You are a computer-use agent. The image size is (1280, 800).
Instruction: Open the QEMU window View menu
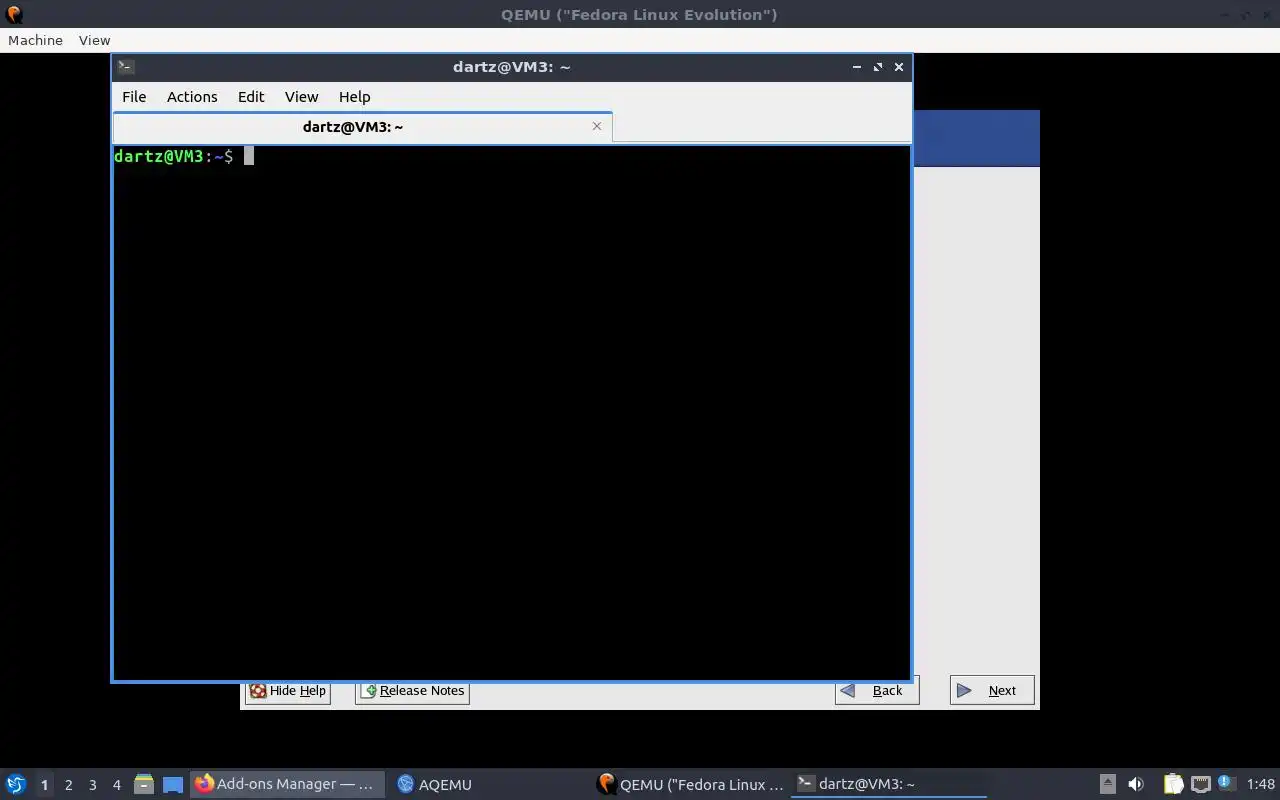94,40
